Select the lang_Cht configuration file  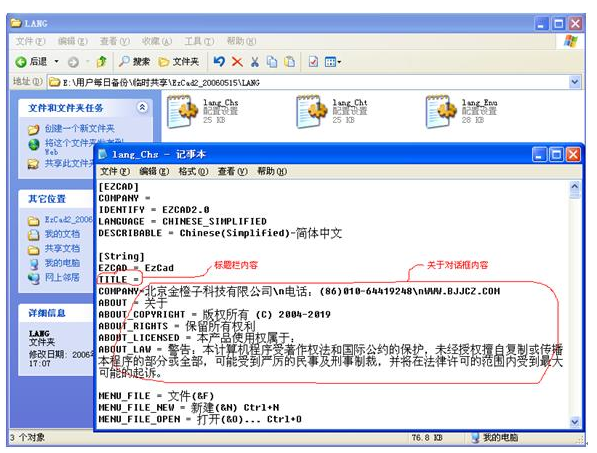[x=332, y=111]
